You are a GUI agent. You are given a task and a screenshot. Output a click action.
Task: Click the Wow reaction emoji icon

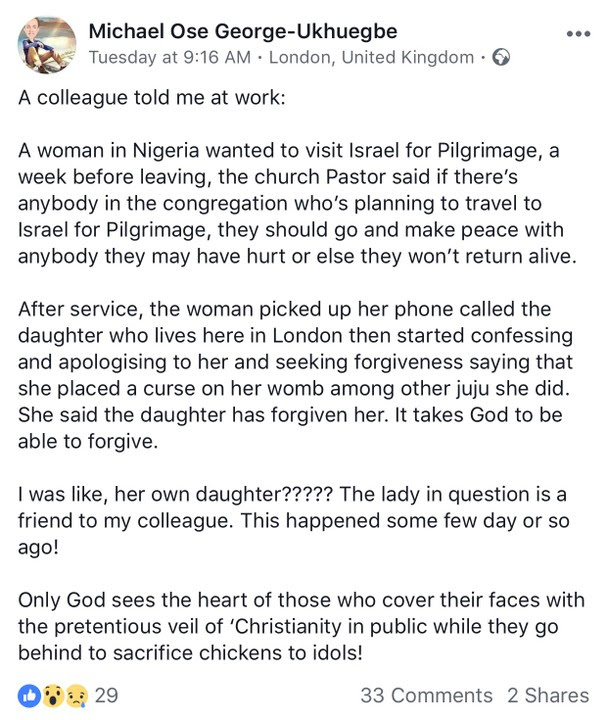click(x=53, y=695)
